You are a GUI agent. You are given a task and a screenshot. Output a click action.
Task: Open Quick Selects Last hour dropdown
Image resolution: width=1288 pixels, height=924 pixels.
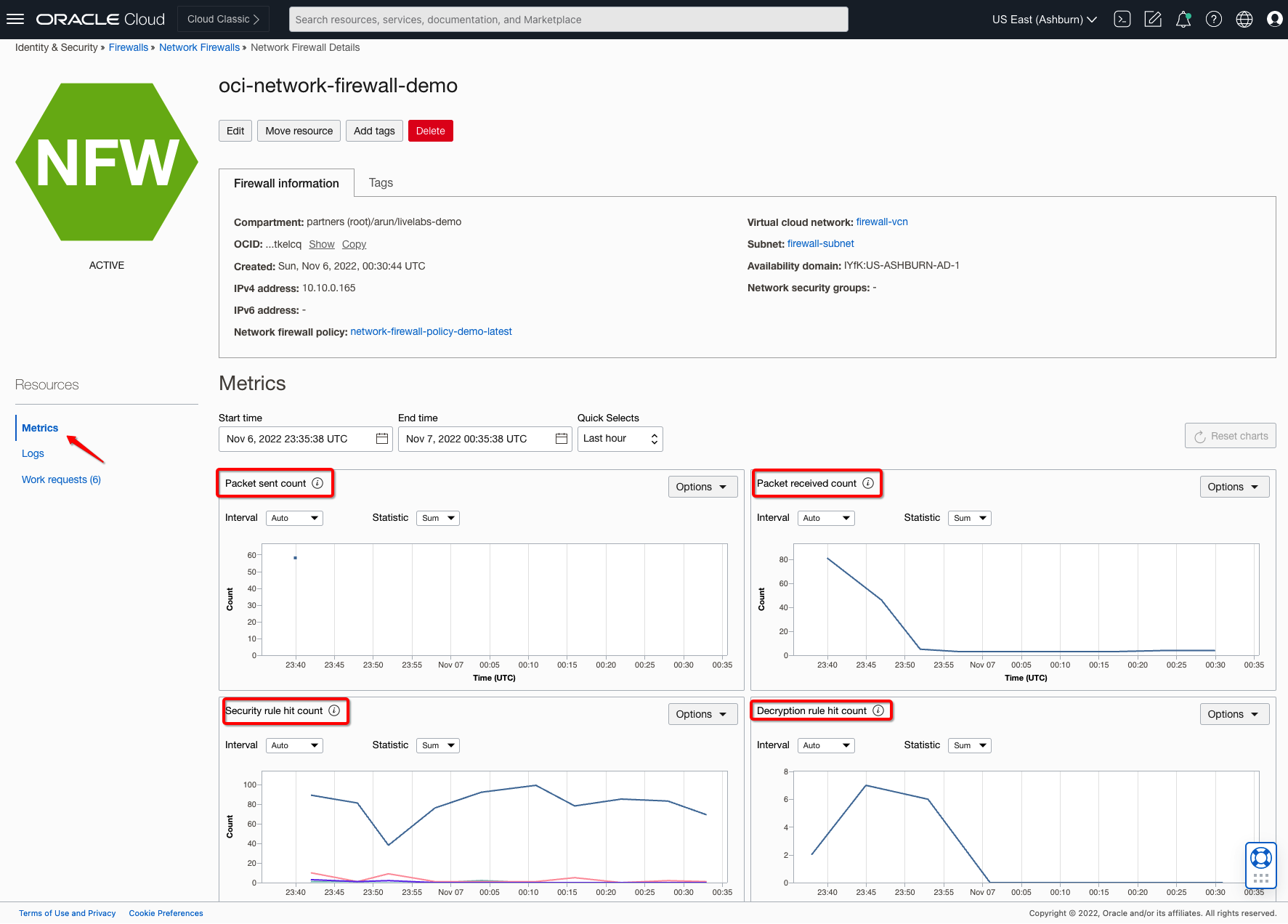[x=620, y=439]
